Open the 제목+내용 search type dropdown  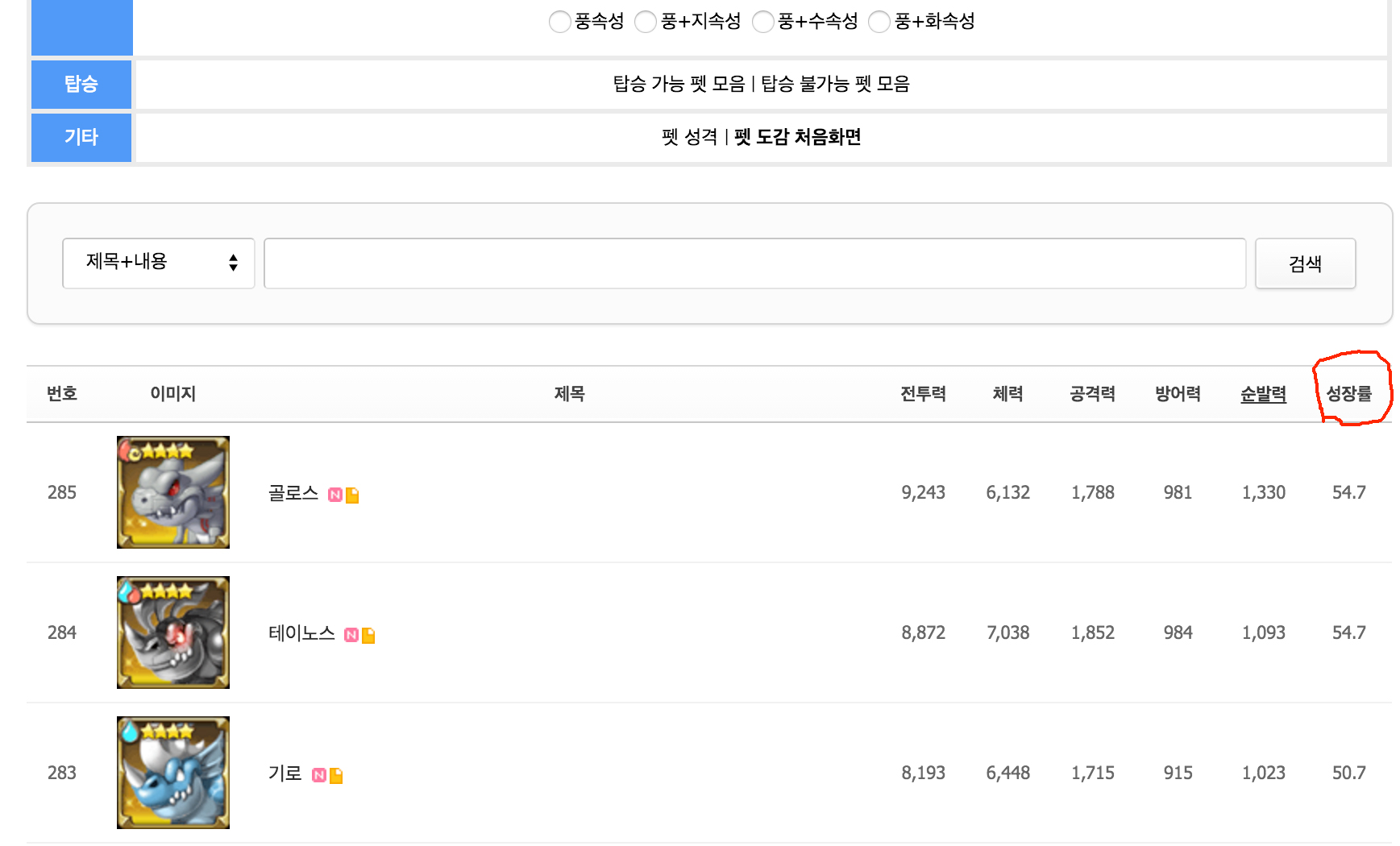click(x=159, y=263)
